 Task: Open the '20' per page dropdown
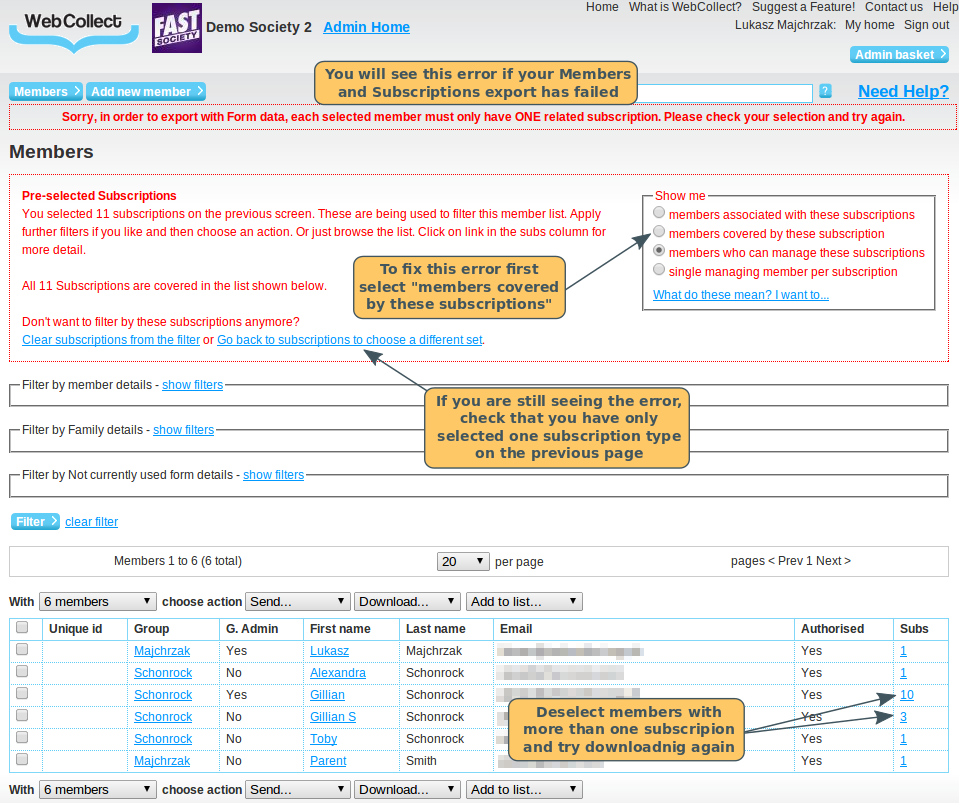click(462, 561)
